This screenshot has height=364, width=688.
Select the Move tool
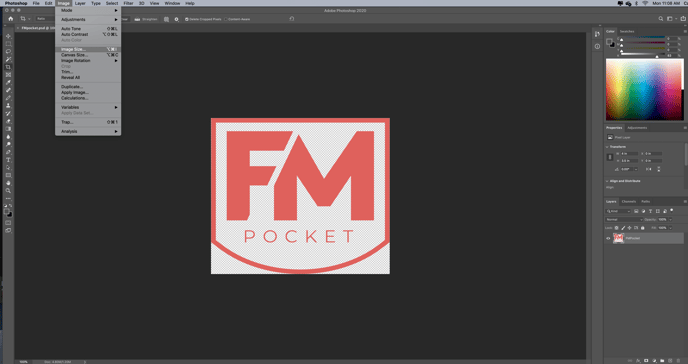click(x=8, y=36)
